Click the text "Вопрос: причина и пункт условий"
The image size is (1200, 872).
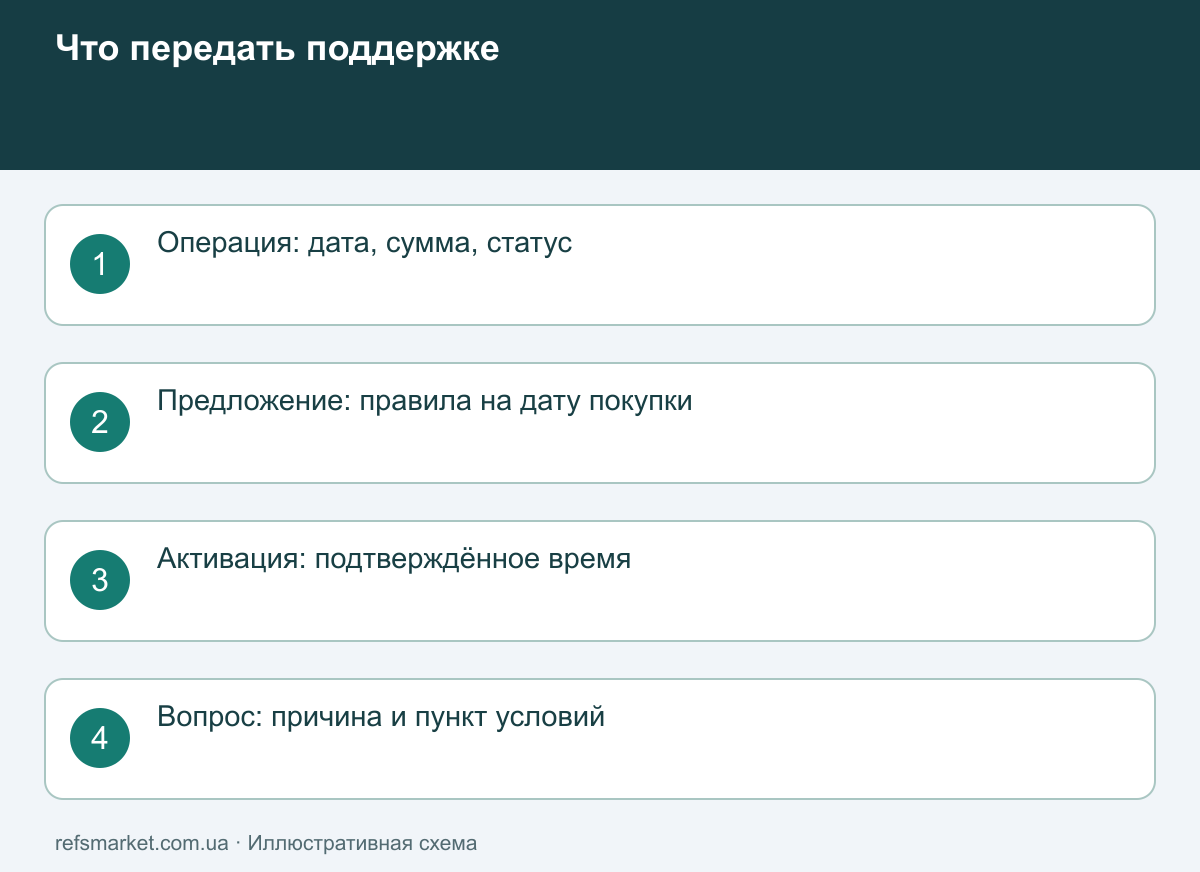click(381, 717)
